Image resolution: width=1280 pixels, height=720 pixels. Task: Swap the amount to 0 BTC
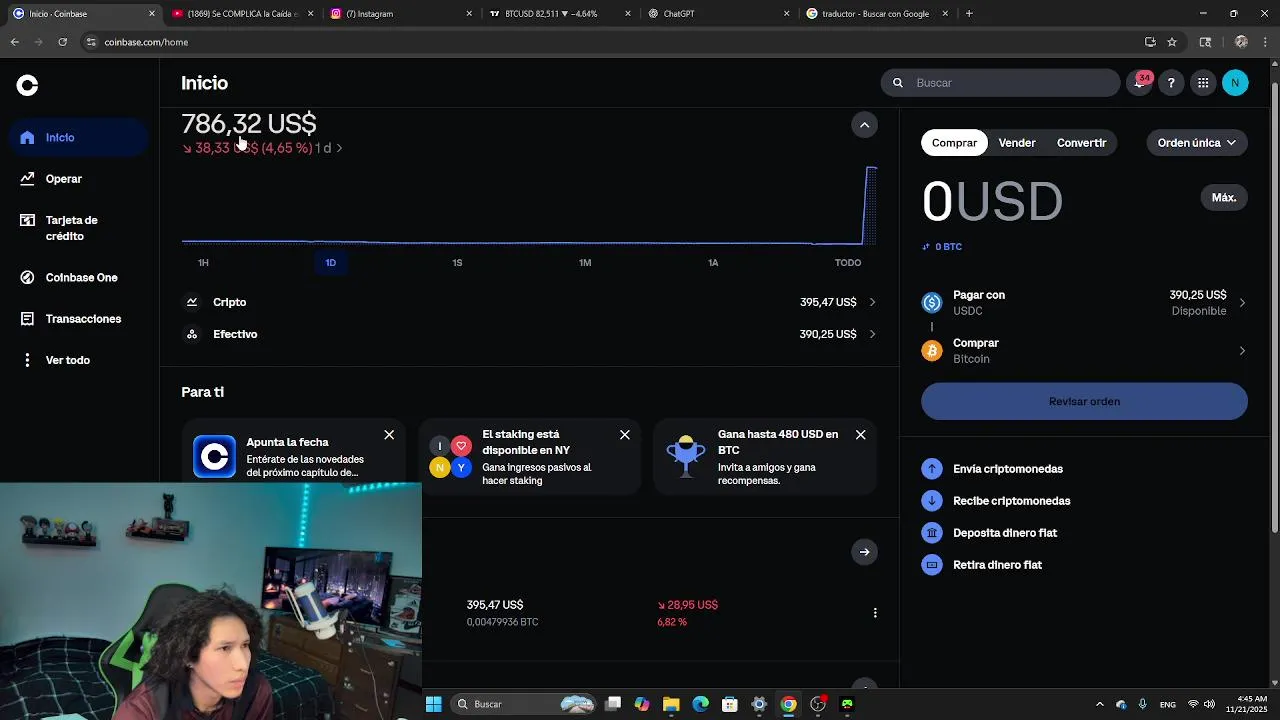coord(942,247)
